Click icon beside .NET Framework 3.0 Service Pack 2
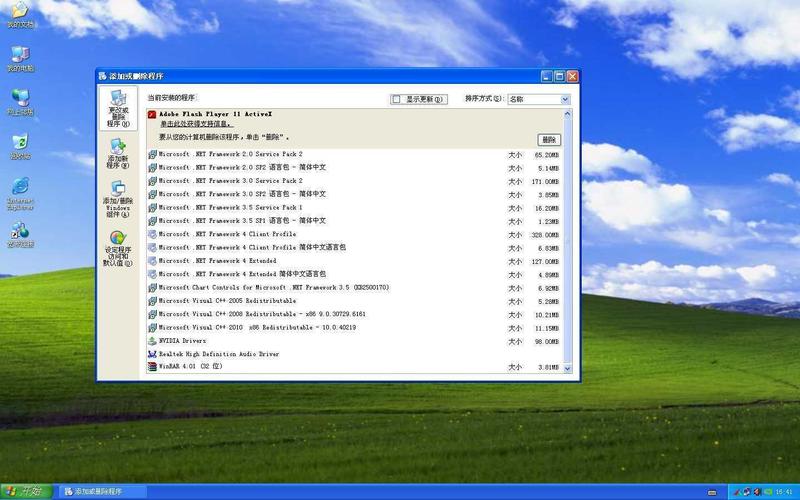 tap(152, 181)
